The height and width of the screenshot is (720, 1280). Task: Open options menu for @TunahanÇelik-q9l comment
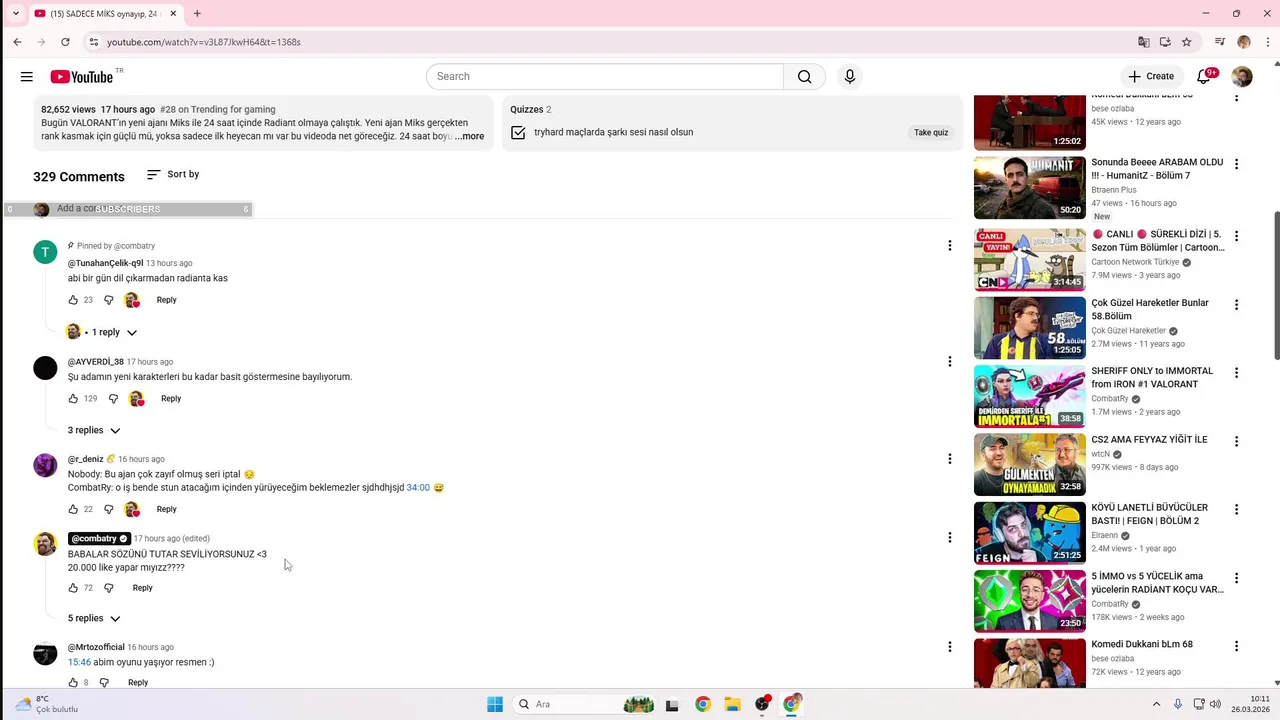point(950,246)
